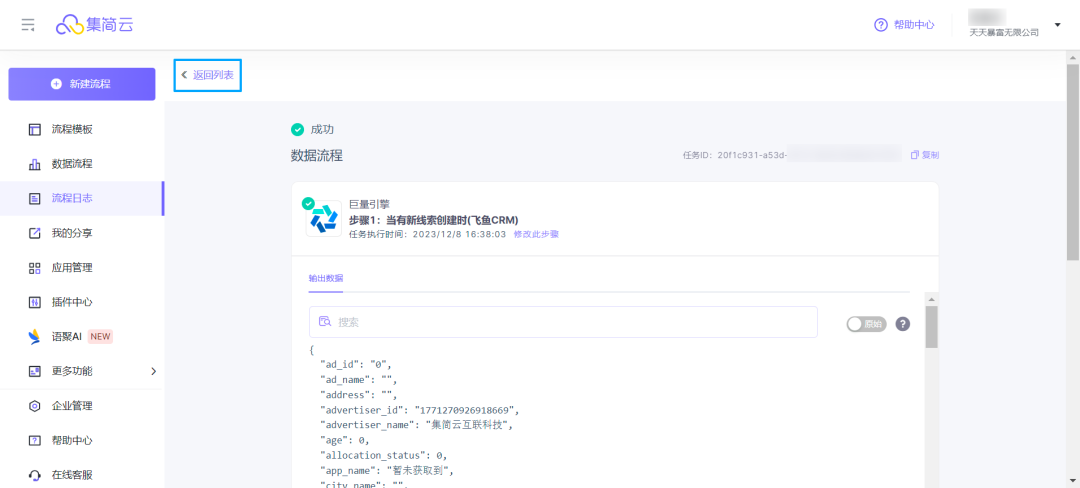Click the 修改此步骤 link
Screen dimensions: 1080x488
pyautogui.click(x=536, y=234)
